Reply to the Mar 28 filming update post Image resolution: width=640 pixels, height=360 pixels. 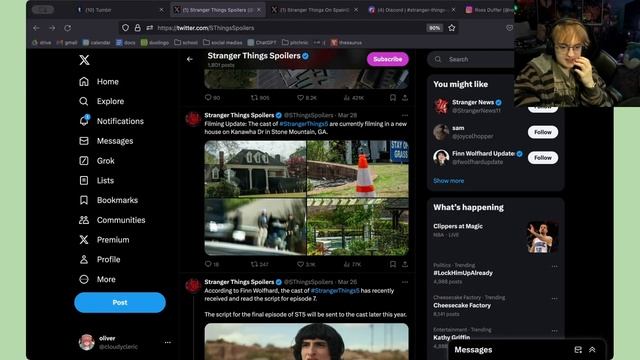(212, 264)
